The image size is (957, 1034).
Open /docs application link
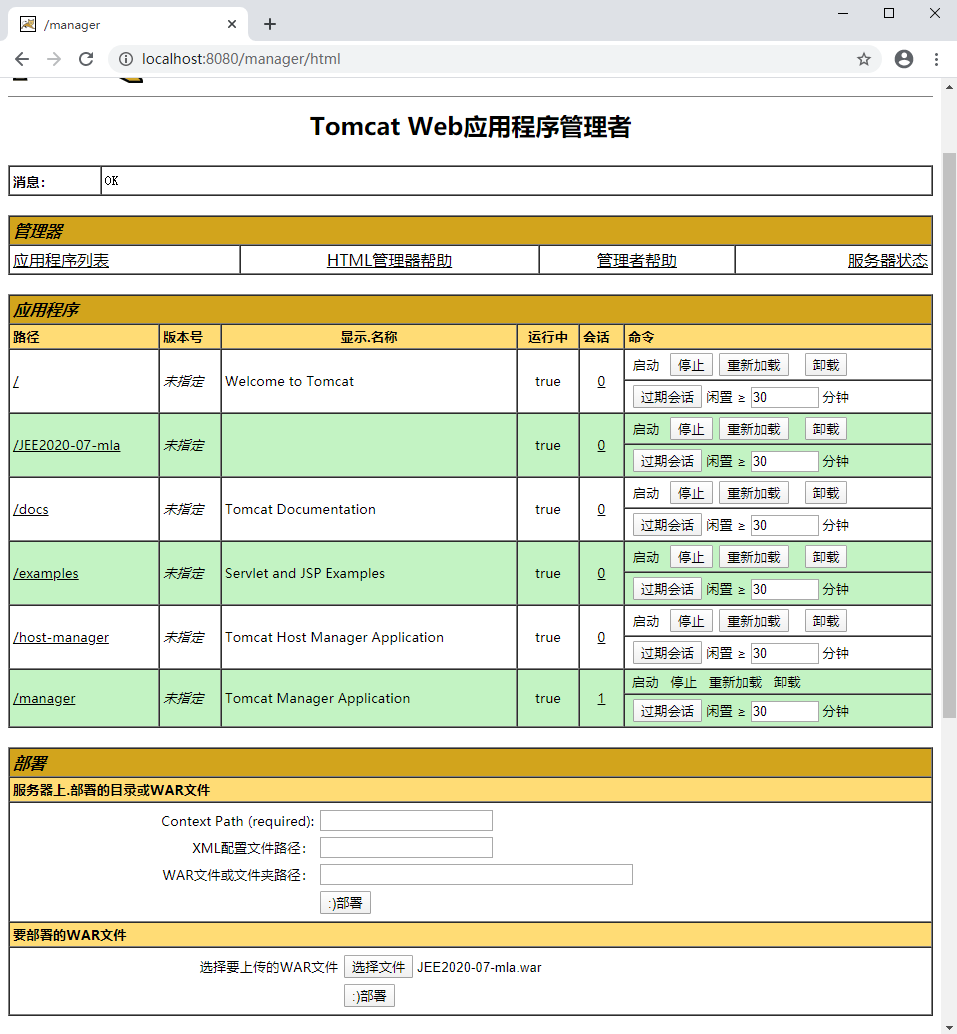pyautogui.click(x=31, y=509)
